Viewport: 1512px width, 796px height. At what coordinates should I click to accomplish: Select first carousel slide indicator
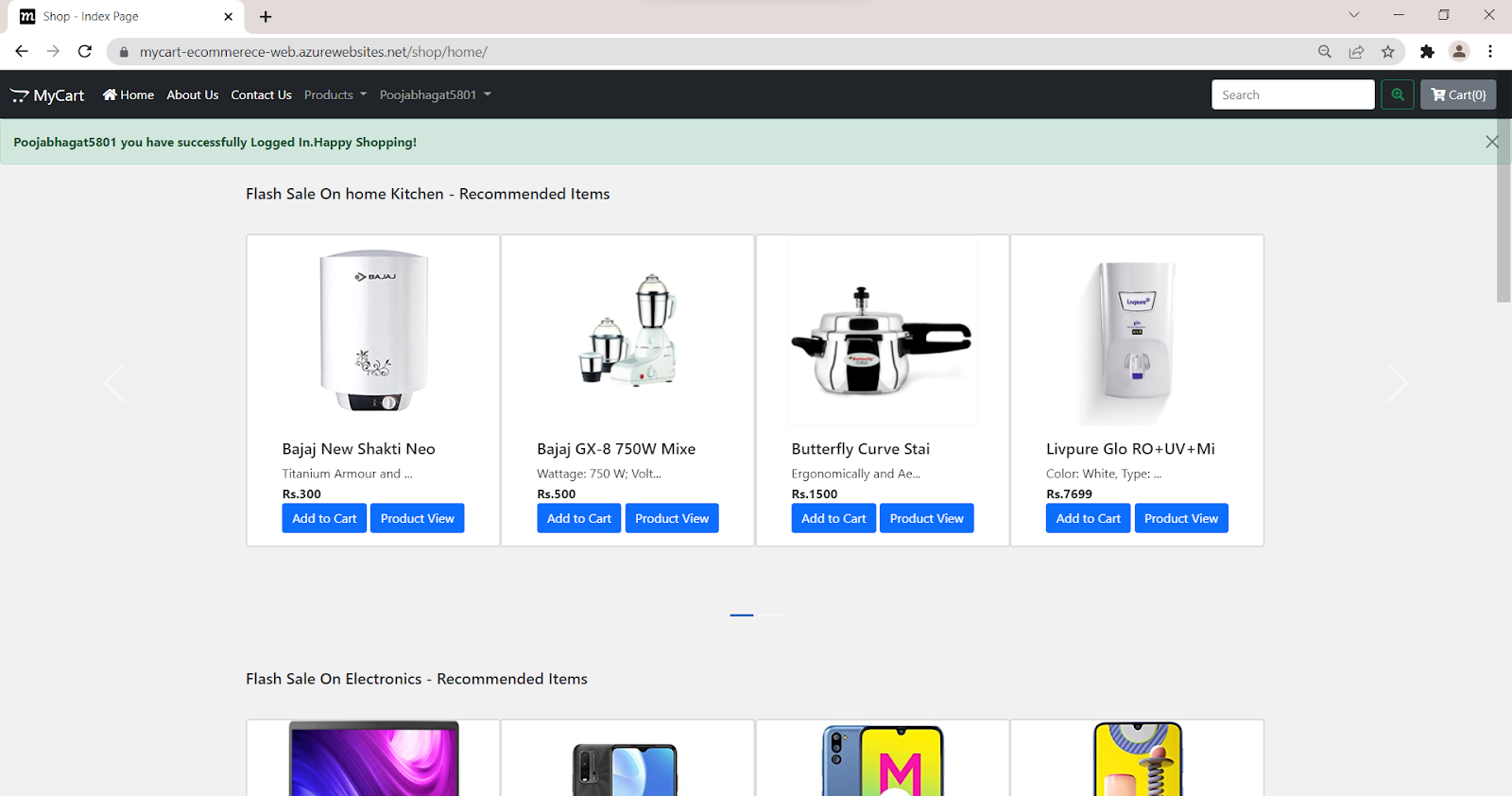click(742, 615)
